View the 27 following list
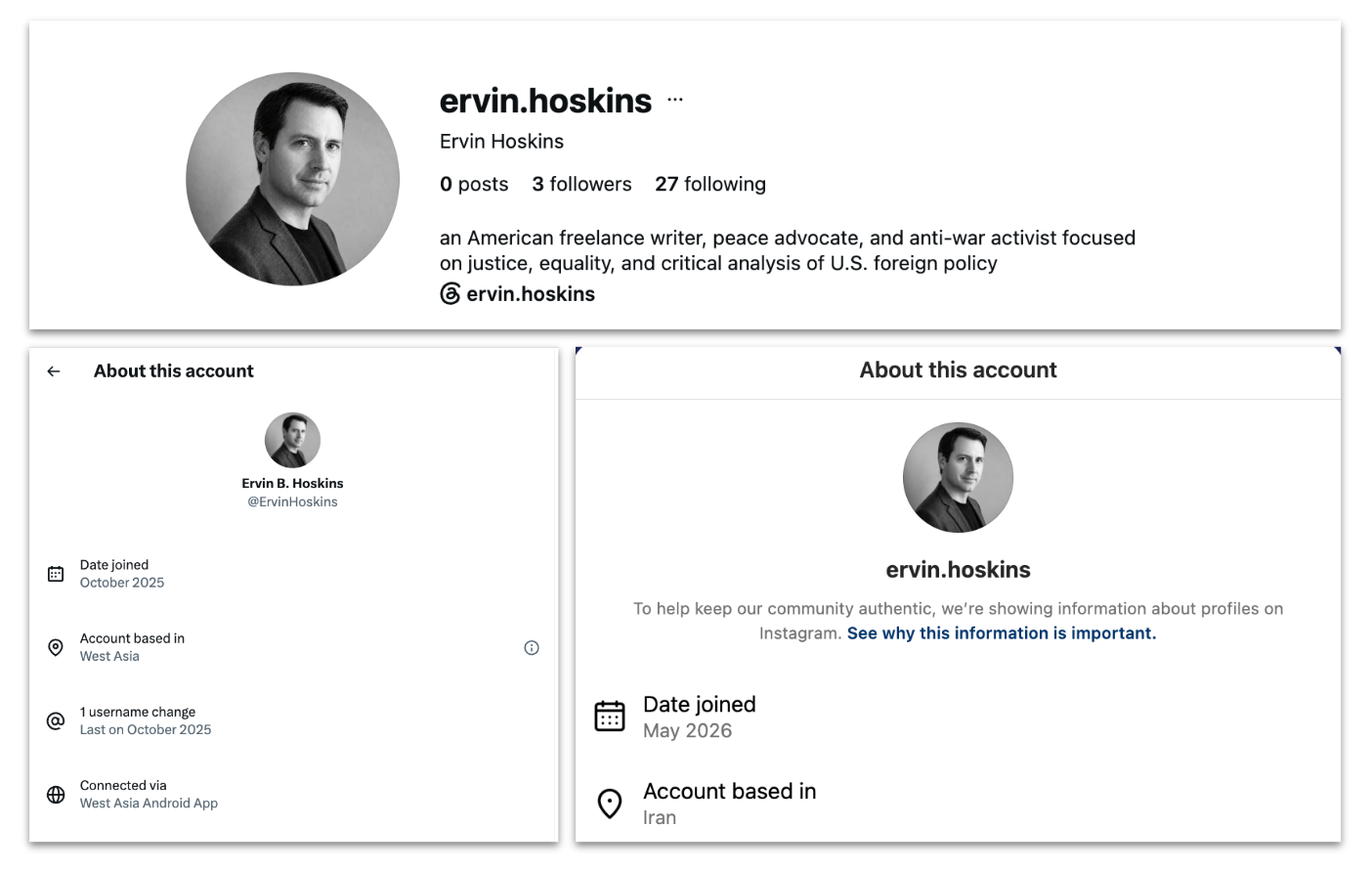Viewport: 1372px width, 870px height. [x=710, y=184]
